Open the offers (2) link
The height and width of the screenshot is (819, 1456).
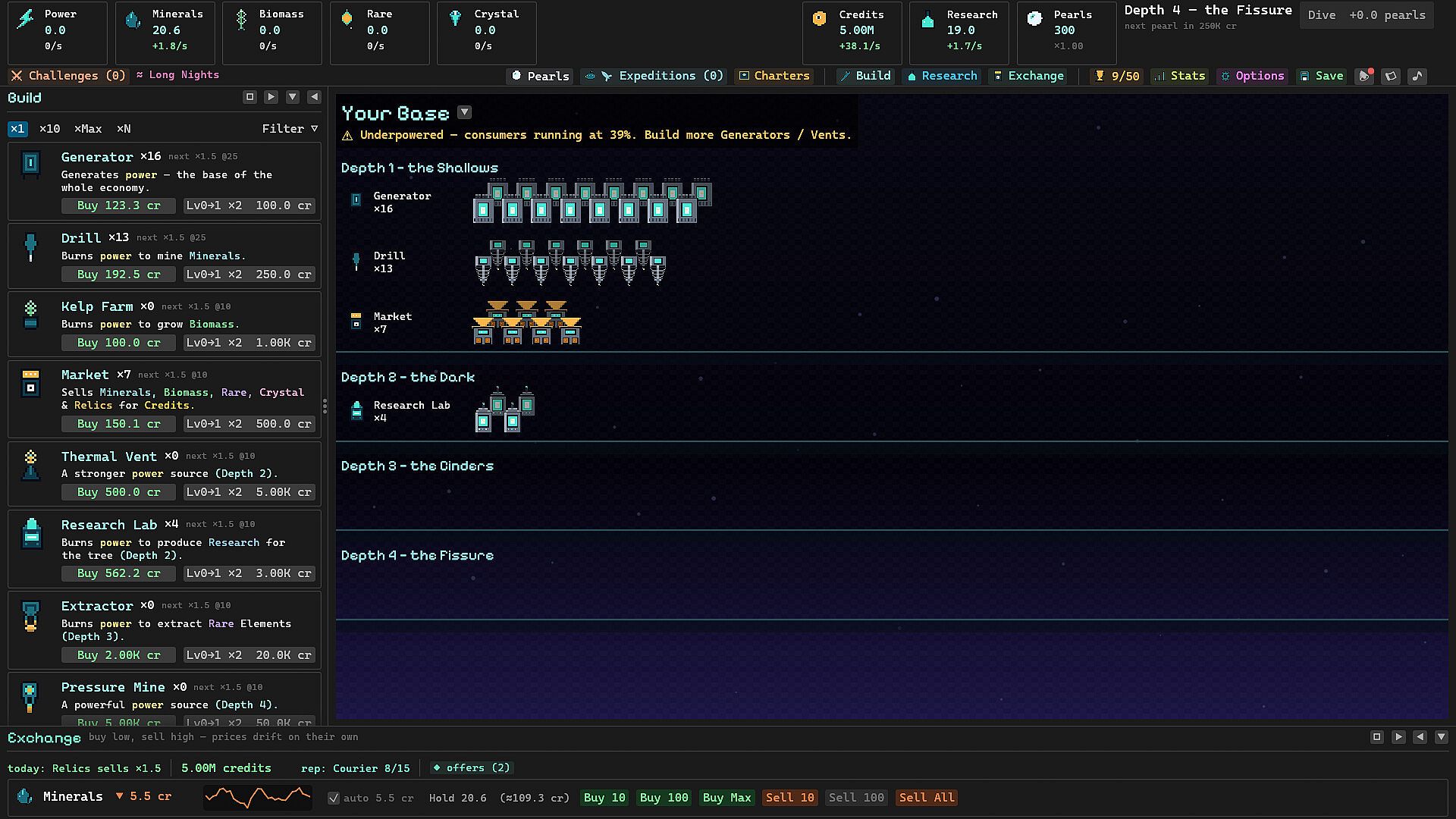(472, 768)
